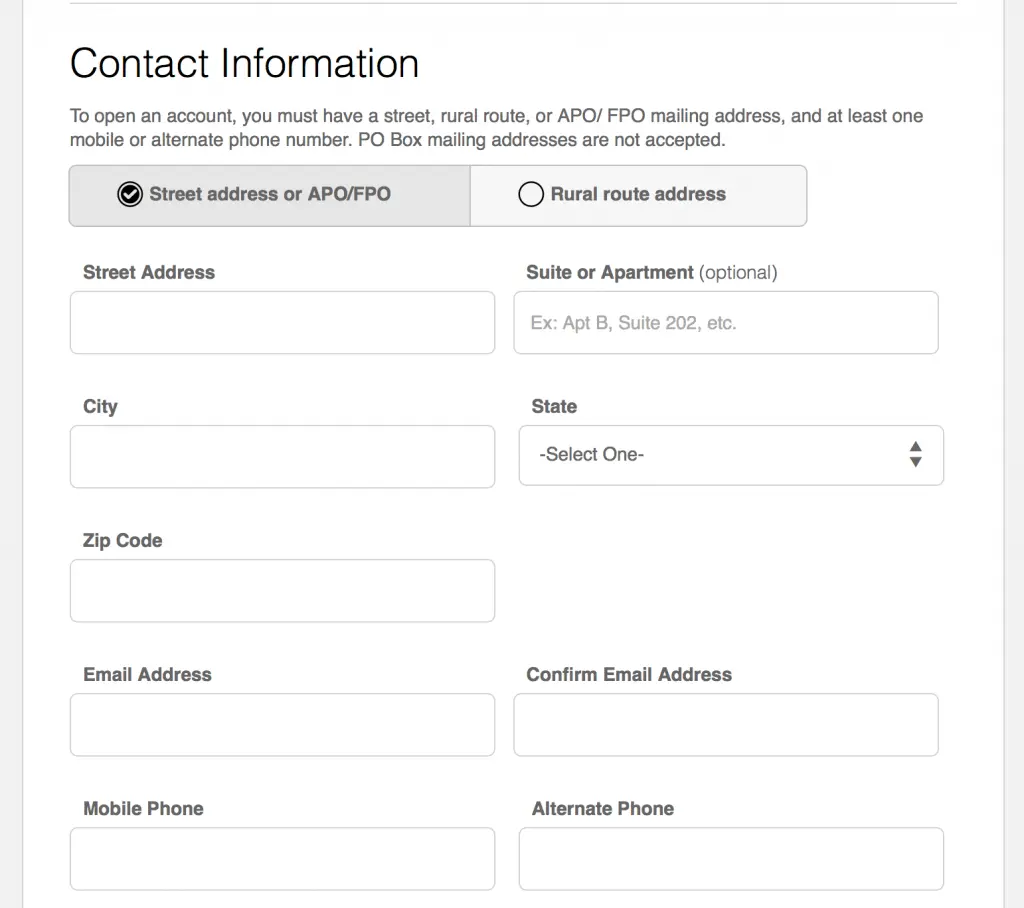Image resolution: width=1024 pixels, height=908 pixels.
Task: Click the Email Address field
Action: point(282,724)
